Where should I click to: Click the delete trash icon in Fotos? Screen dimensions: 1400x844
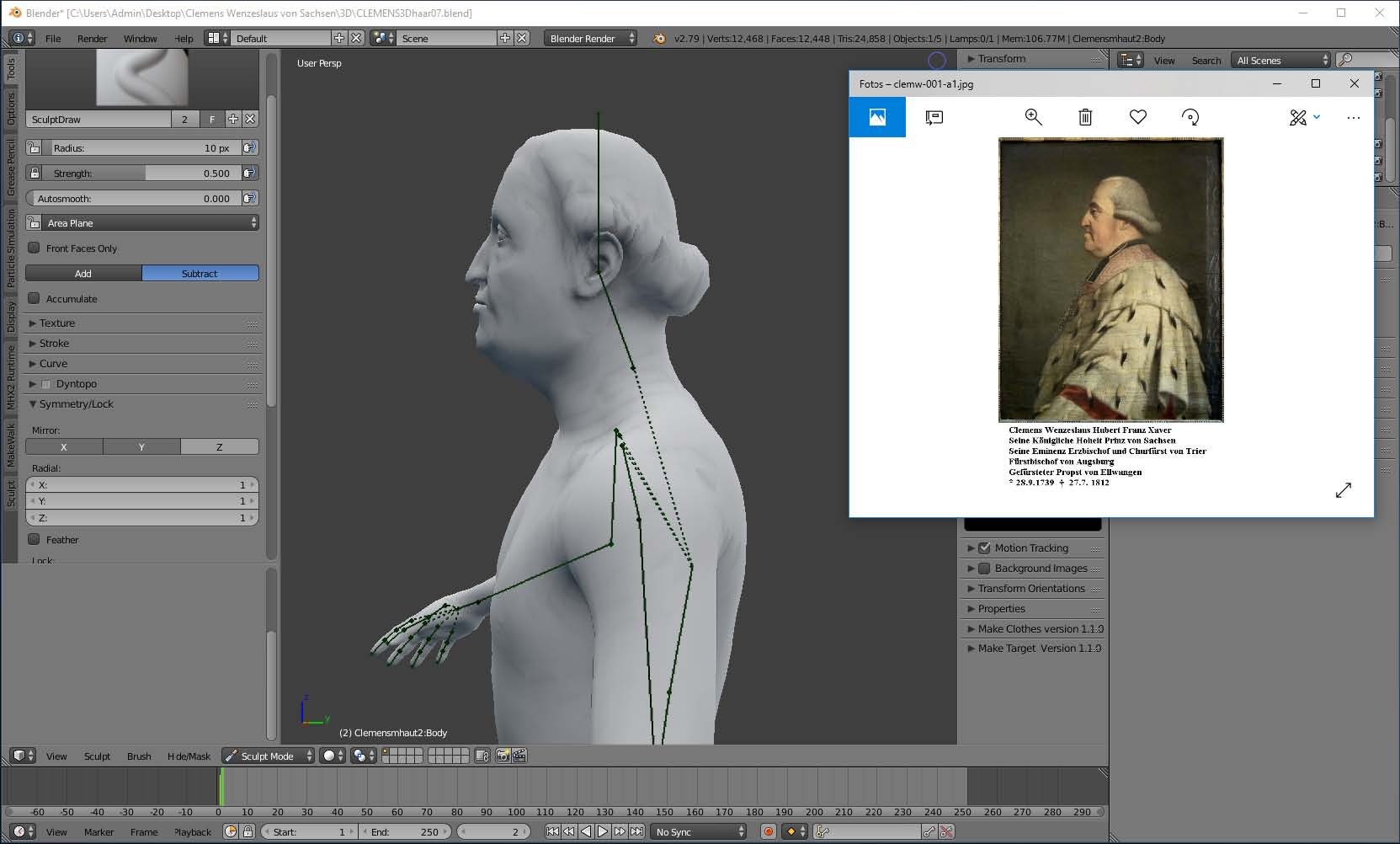1085,117
